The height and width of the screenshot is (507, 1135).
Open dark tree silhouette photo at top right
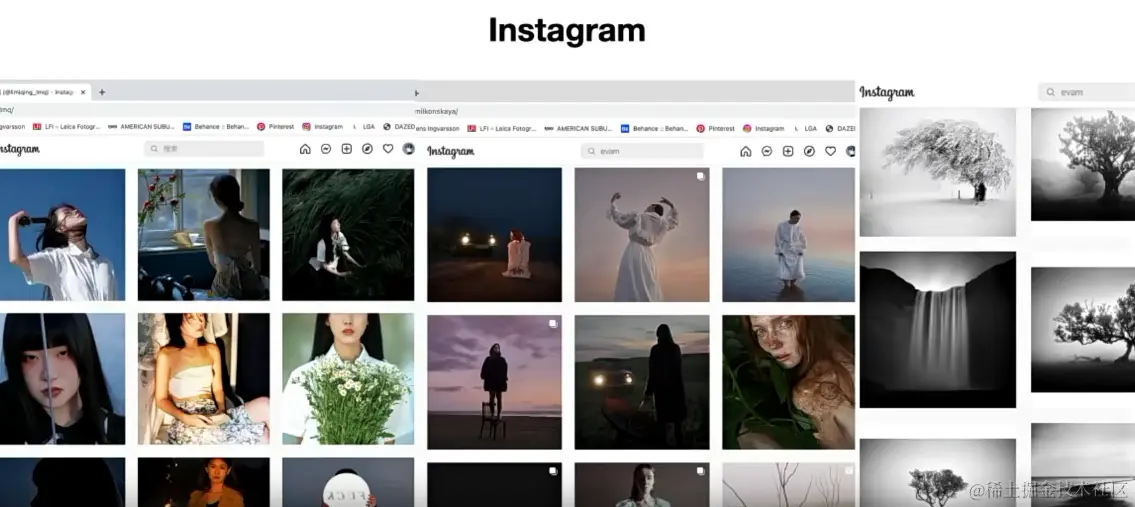point(1083,164)
